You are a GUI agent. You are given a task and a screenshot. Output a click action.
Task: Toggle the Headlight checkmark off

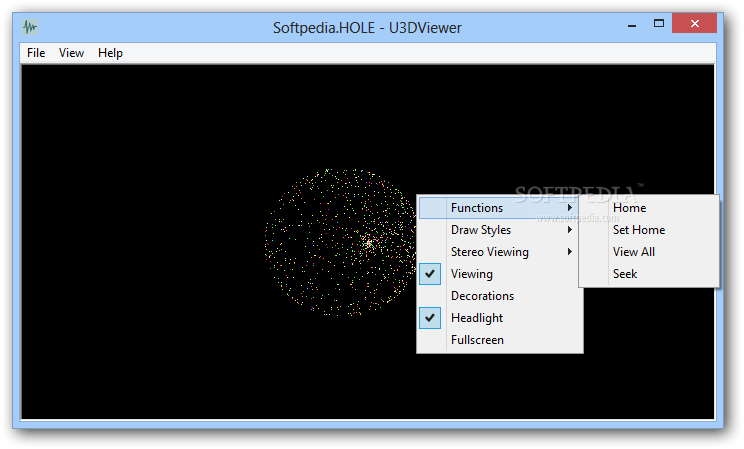[x=430, y=318]
